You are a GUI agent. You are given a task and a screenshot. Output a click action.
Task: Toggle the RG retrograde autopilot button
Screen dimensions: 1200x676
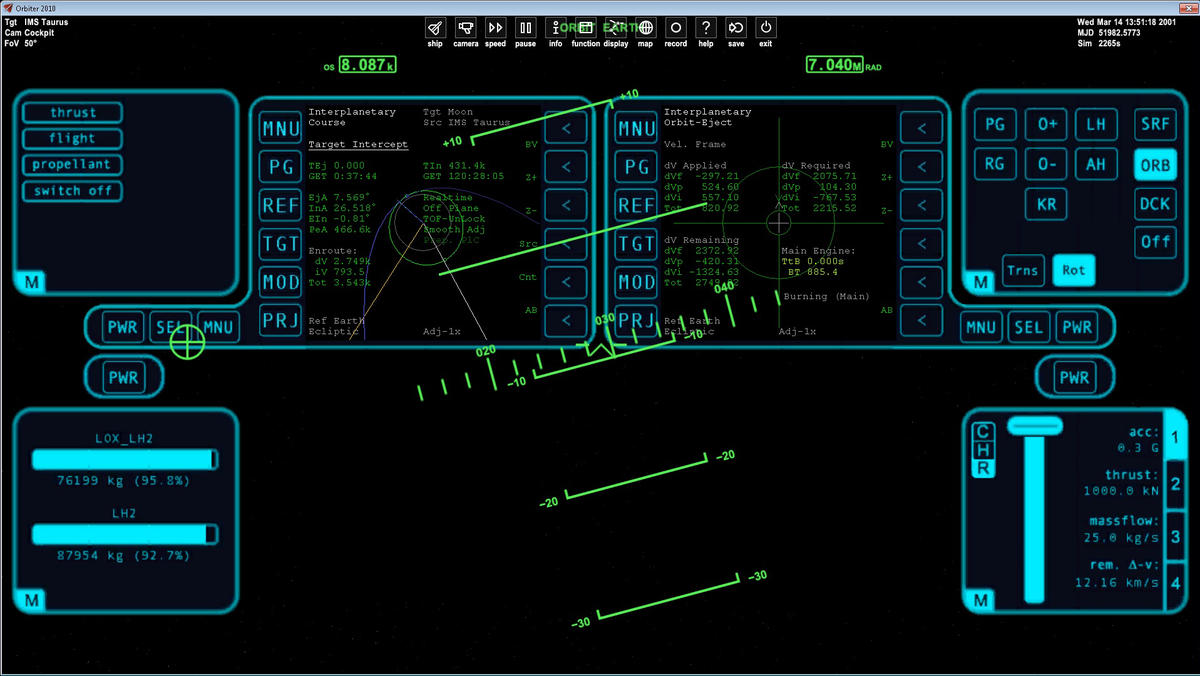pyautogui.click(x=995, y=164)
